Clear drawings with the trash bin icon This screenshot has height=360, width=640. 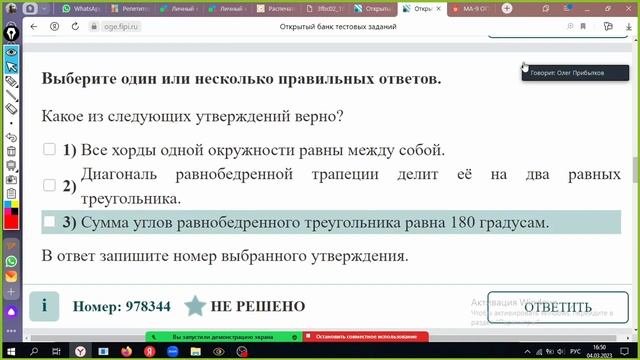(x=11, y=151)
